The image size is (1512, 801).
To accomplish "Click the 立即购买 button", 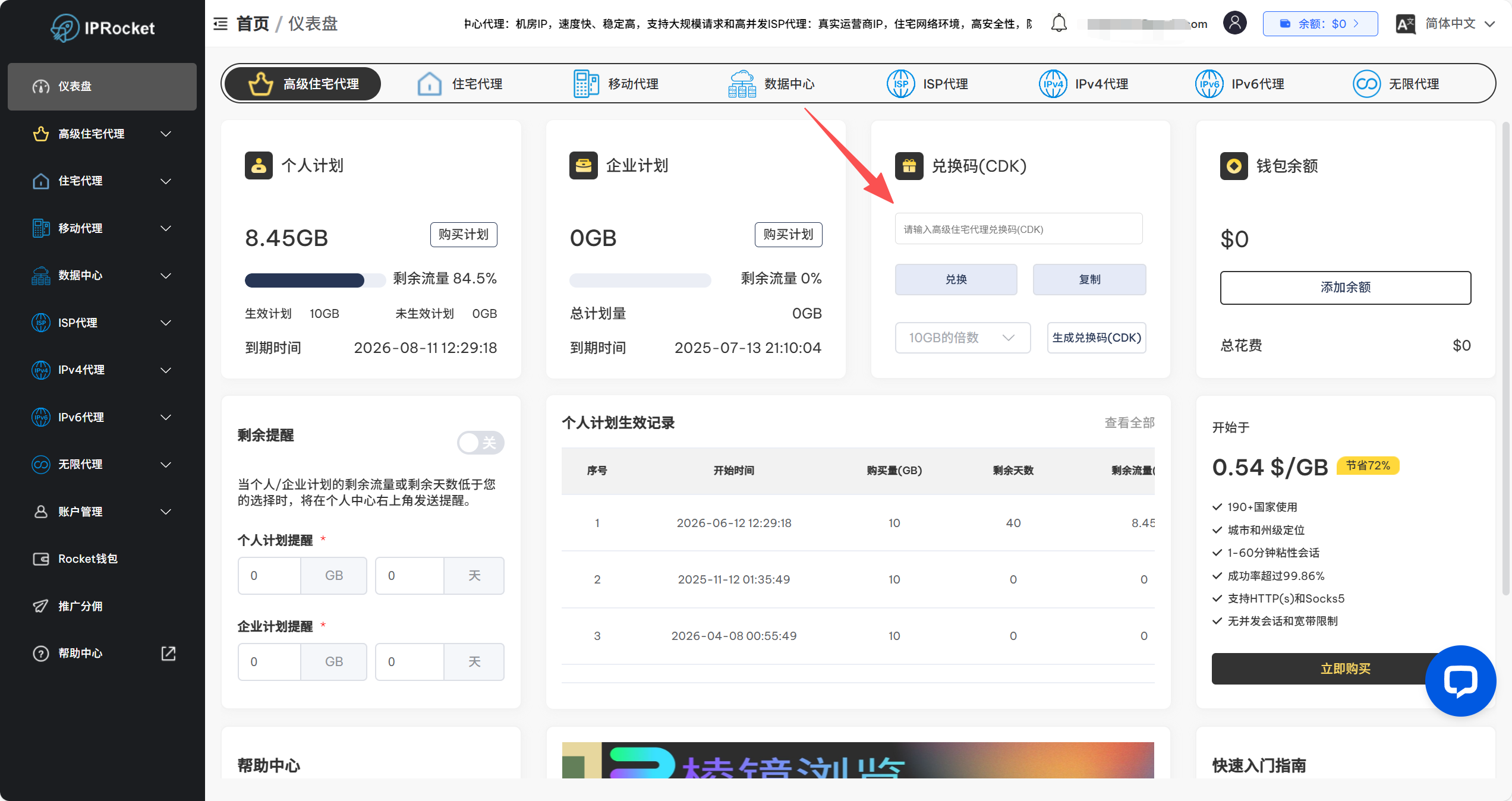I will [1345, 668].
